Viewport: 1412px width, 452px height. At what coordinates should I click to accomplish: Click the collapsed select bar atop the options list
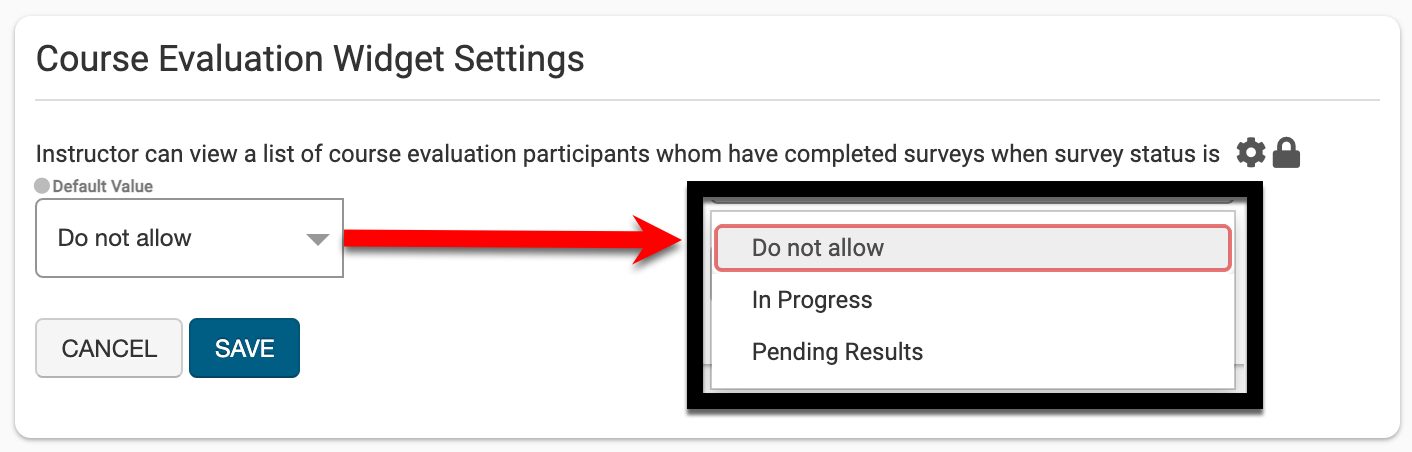coord(972,200)
